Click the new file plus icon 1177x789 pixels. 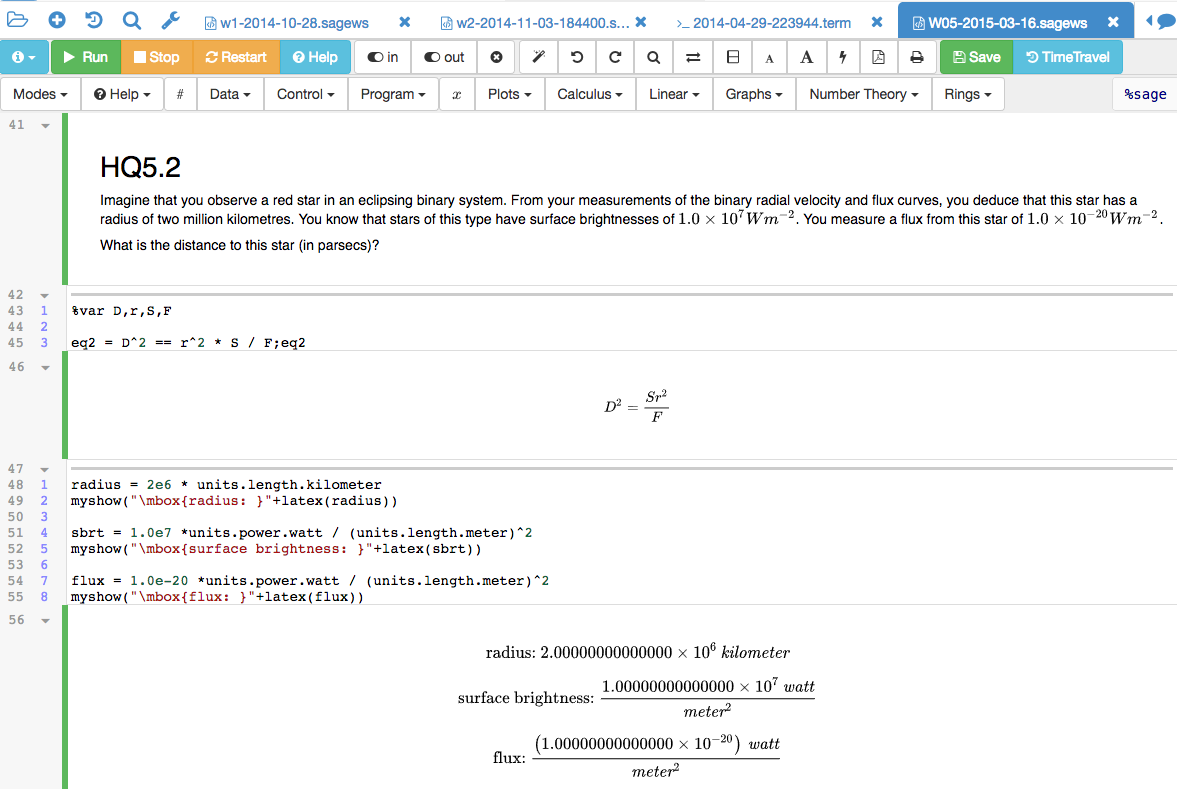click(x=57, y=21)
